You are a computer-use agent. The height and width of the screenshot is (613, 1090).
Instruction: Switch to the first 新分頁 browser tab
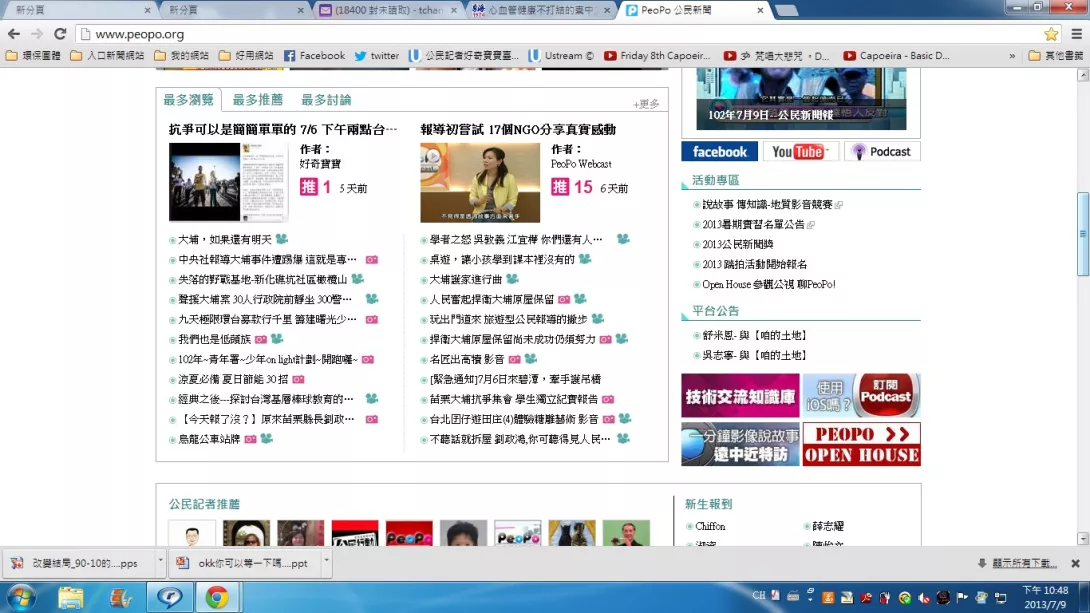(78, 10)
